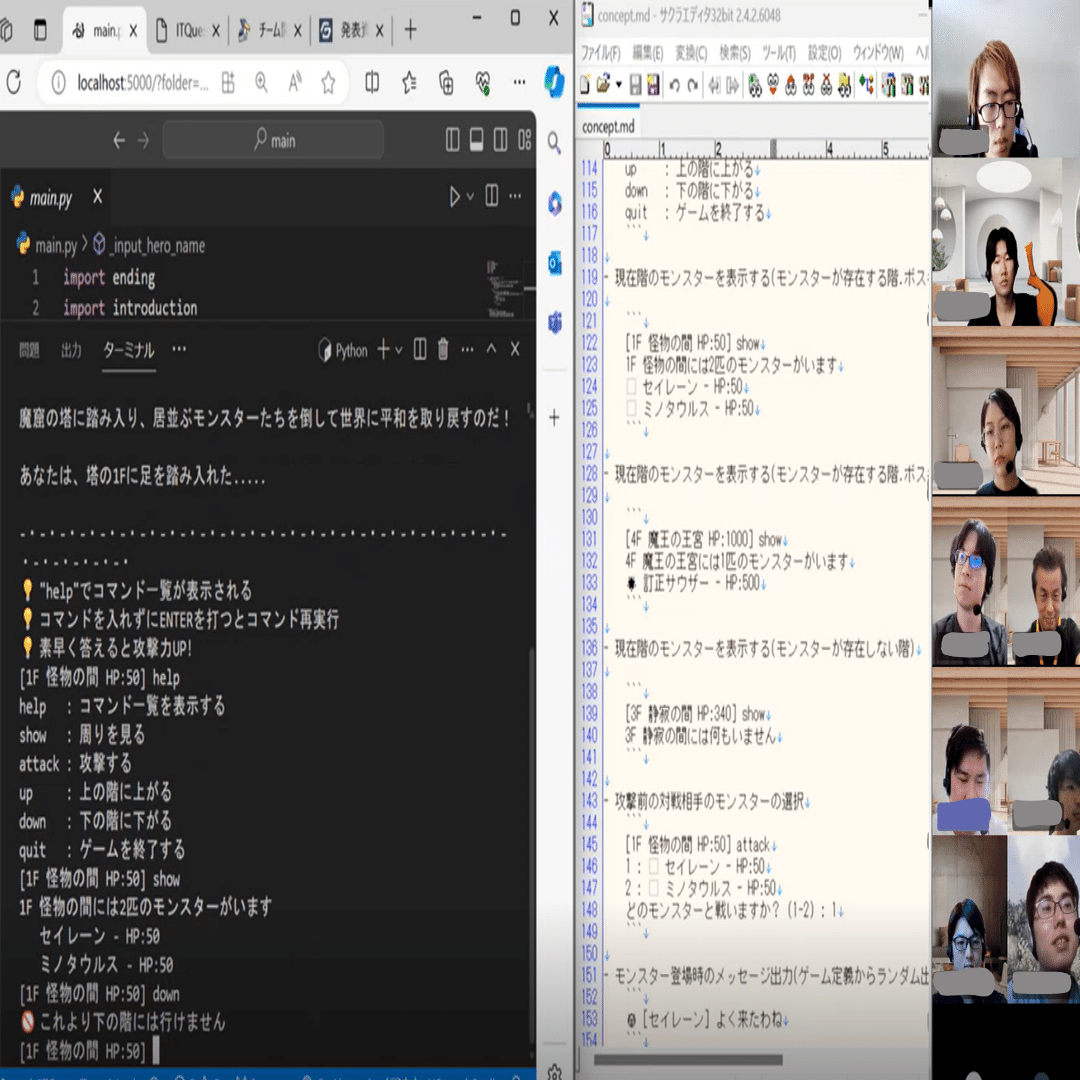Open more editor actions in main.py tab bar
The height and width of the screenshot is (1080, 1080).
point(515,196)
